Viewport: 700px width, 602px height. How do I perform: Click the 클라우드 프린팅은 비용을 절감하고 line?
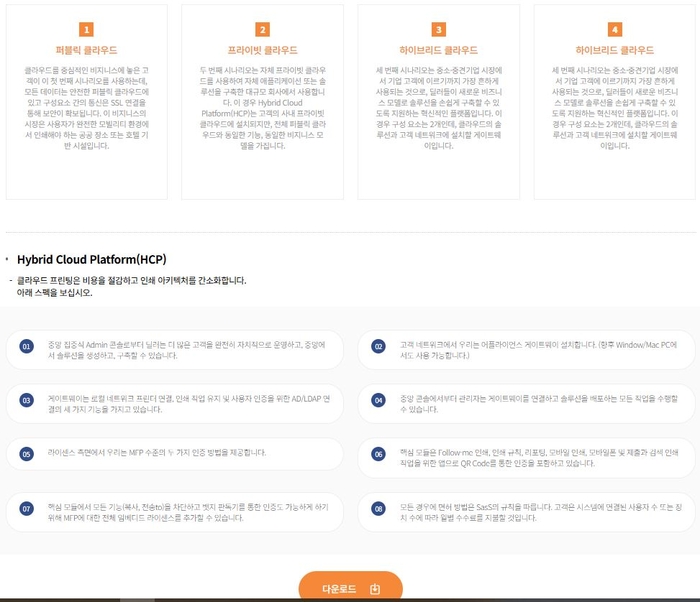[x=131, y=280]
